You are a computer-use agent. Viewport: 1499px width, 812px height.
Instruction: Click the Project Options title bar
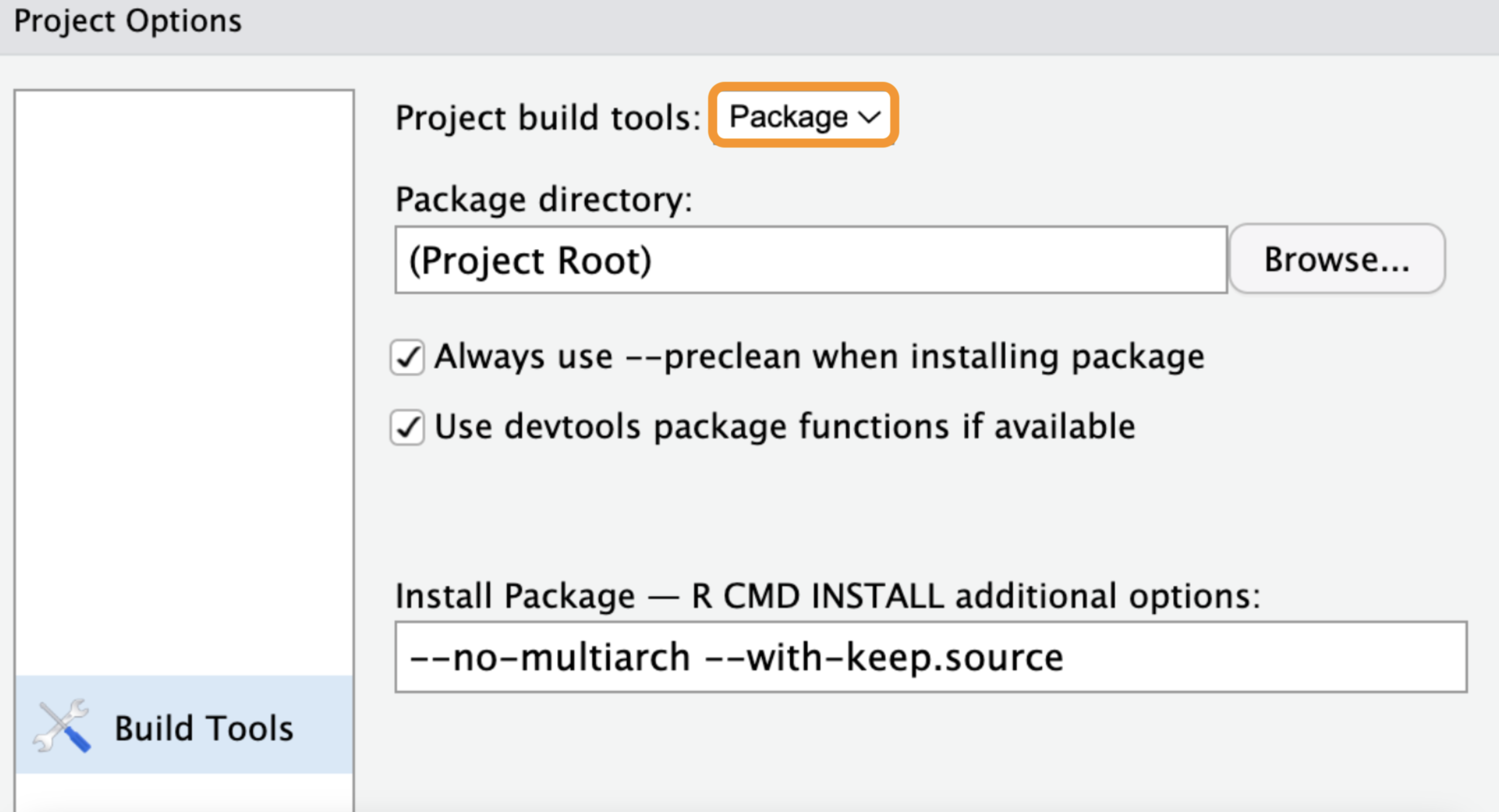pyautogui.click(x=749, y=23)
